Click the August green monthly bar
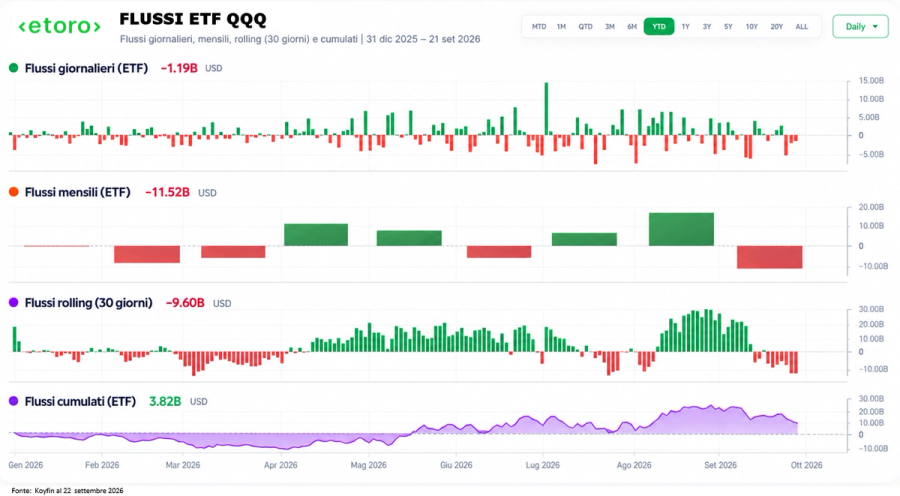The width and height of the screenshot is (900, 496). (681, 229)
